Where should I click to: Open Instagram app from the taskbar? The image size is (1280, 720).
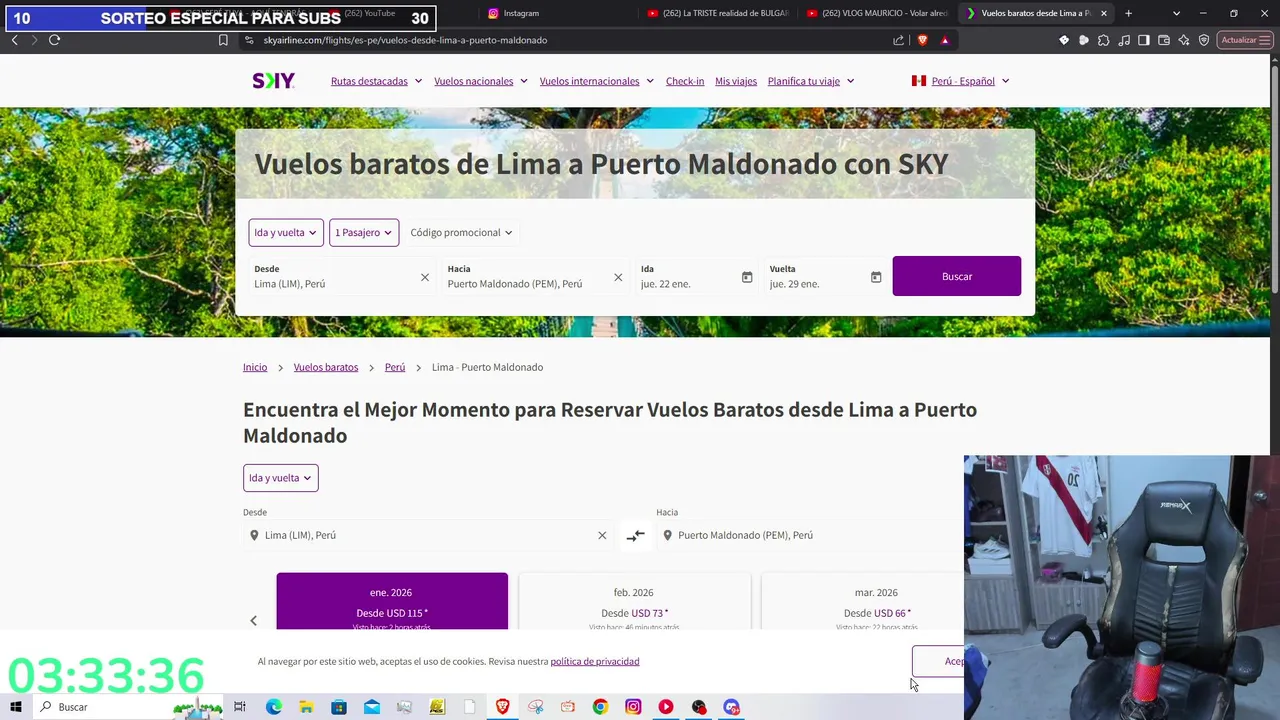click(633, 707)
